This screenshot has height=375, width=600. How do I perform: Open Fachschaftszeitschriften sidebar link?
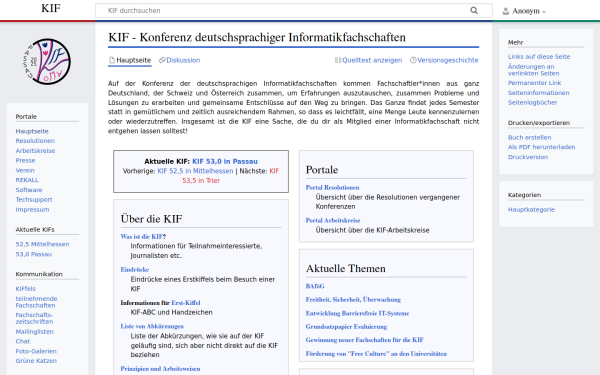(x=34, y=318)
